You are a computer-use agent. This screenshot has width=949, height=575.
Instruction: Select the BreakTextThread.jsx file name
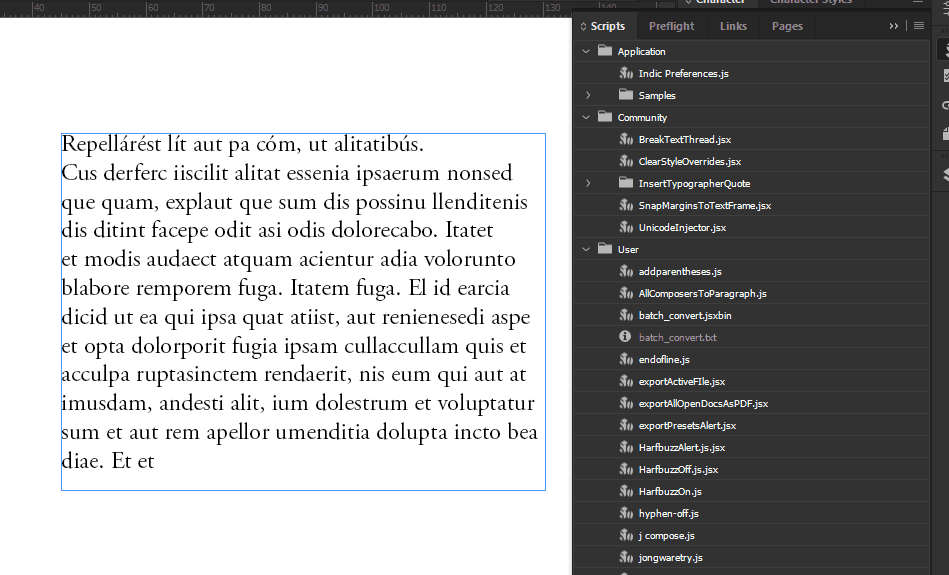[685, 139]
